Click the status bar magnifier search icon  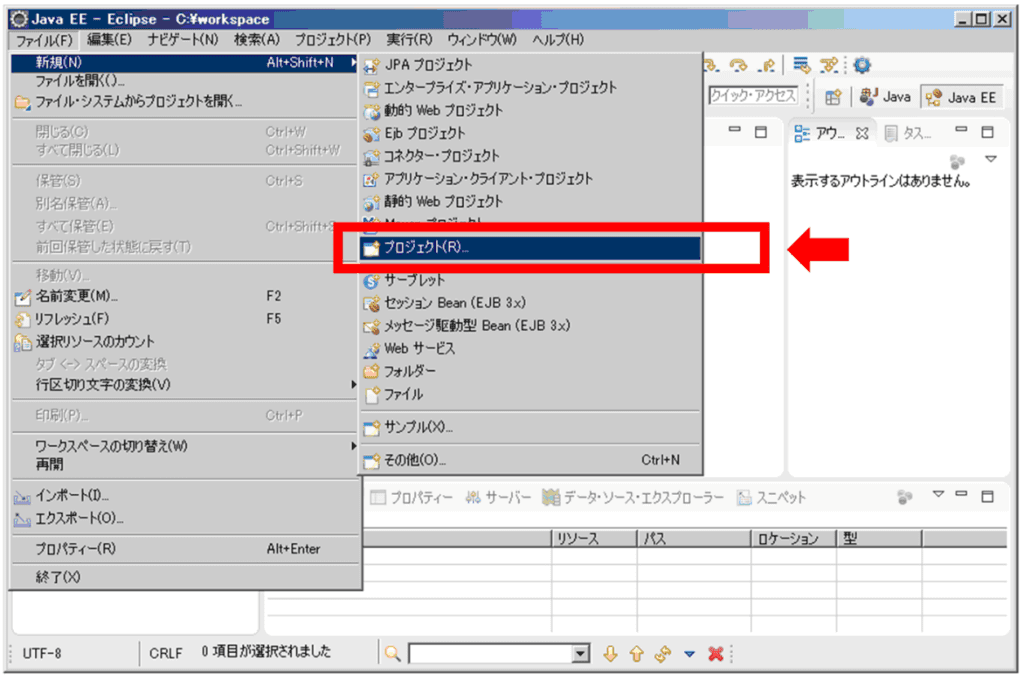392,653
